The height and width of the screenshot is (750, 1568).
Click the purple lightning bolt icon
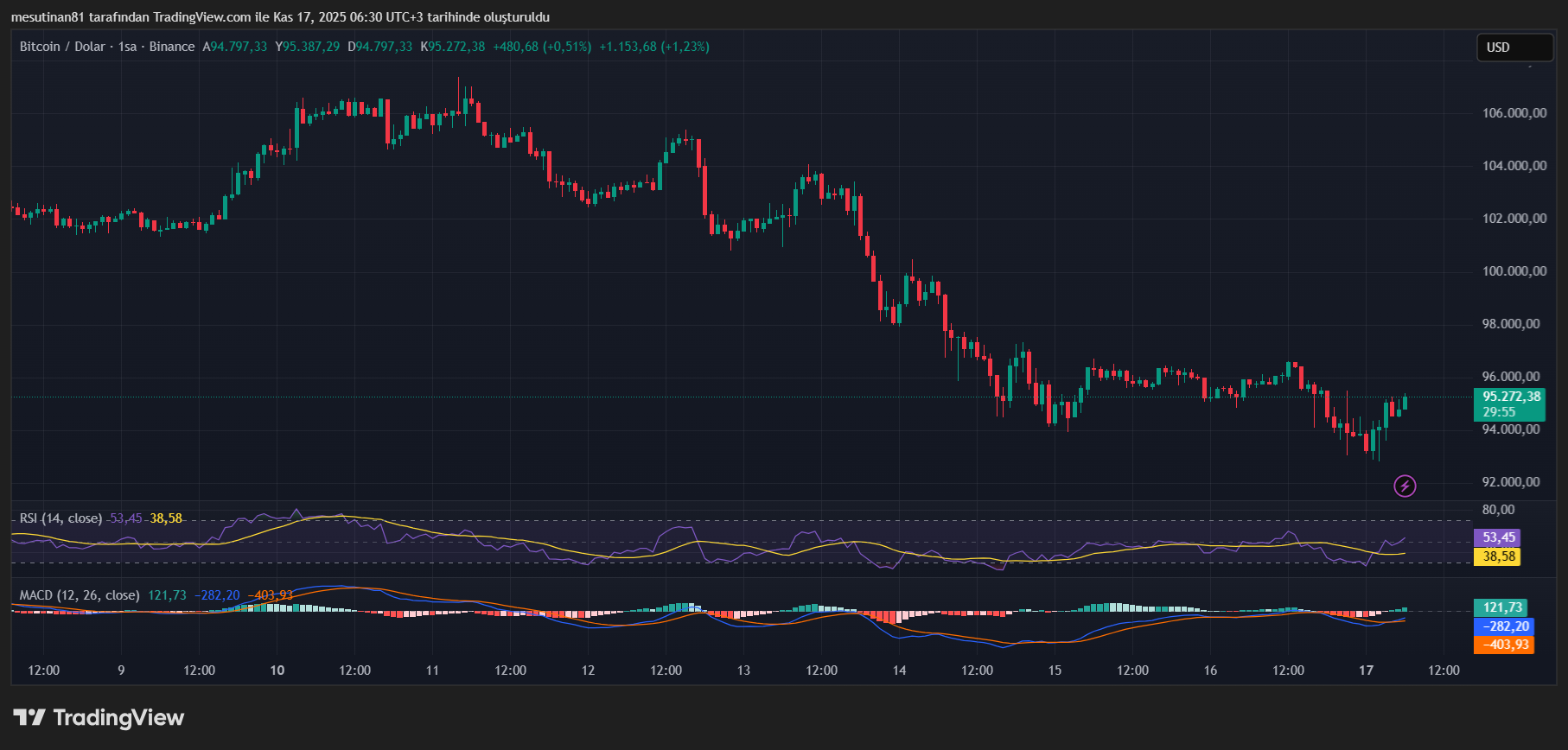pos(1405,486)
